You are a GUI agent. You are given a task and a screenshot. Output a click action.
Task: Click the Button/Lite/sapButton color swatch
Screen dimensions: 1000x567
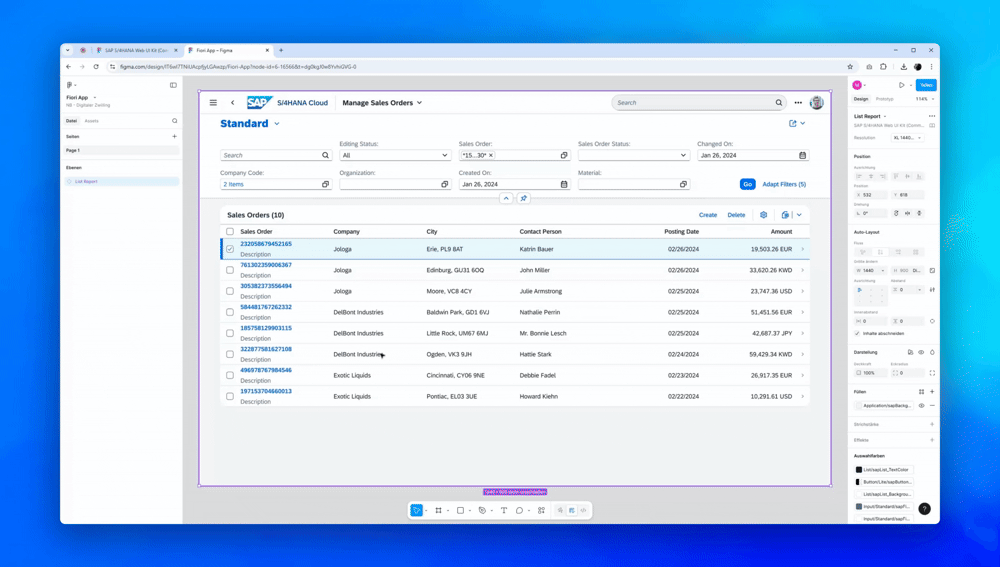(858, 482)
